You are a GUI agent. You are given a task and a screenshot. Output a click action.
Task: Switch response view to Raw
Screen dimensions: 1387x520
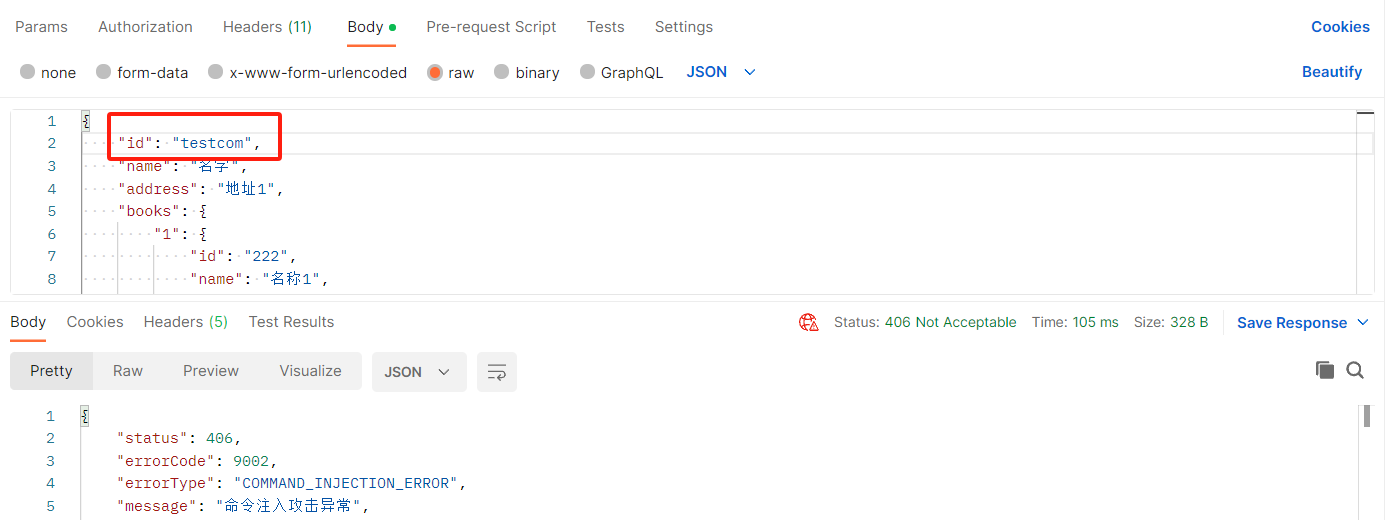[128, 371]
